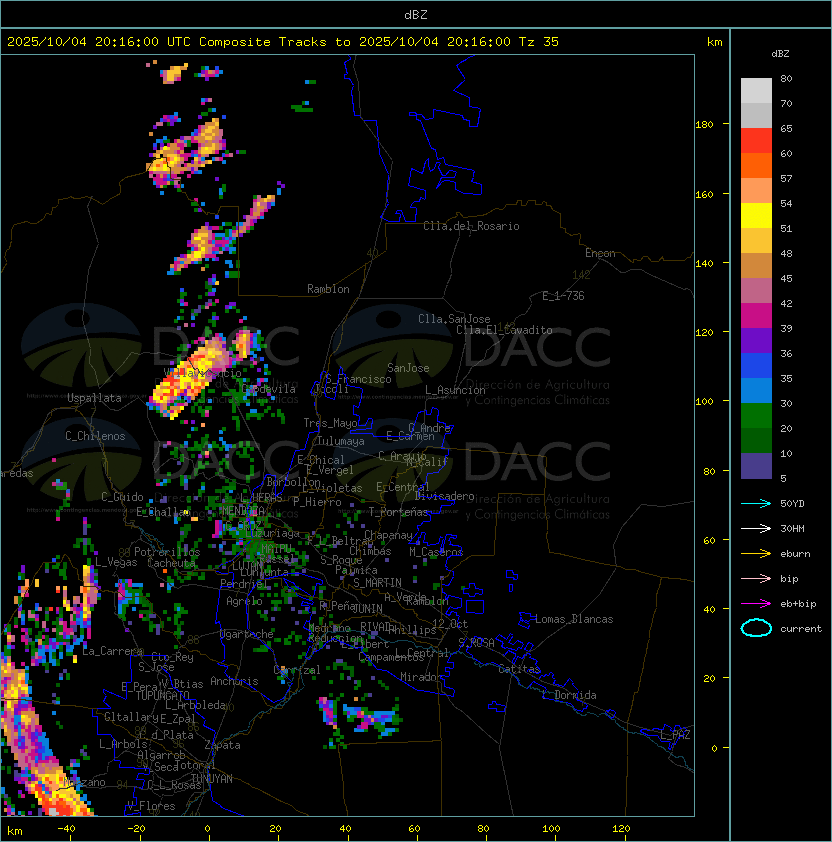This screenshot has width=832, height=842.
Task: Click the cyan 'current' ellipse legend icon
Action: point(756,628)
